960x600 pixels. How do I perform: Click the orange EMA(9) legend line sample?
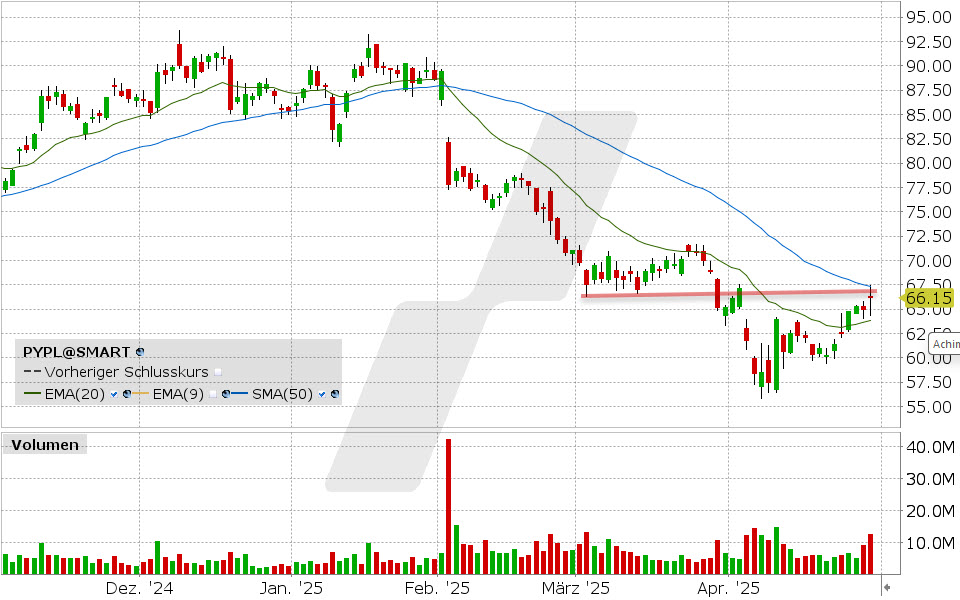tap(140, 393)
